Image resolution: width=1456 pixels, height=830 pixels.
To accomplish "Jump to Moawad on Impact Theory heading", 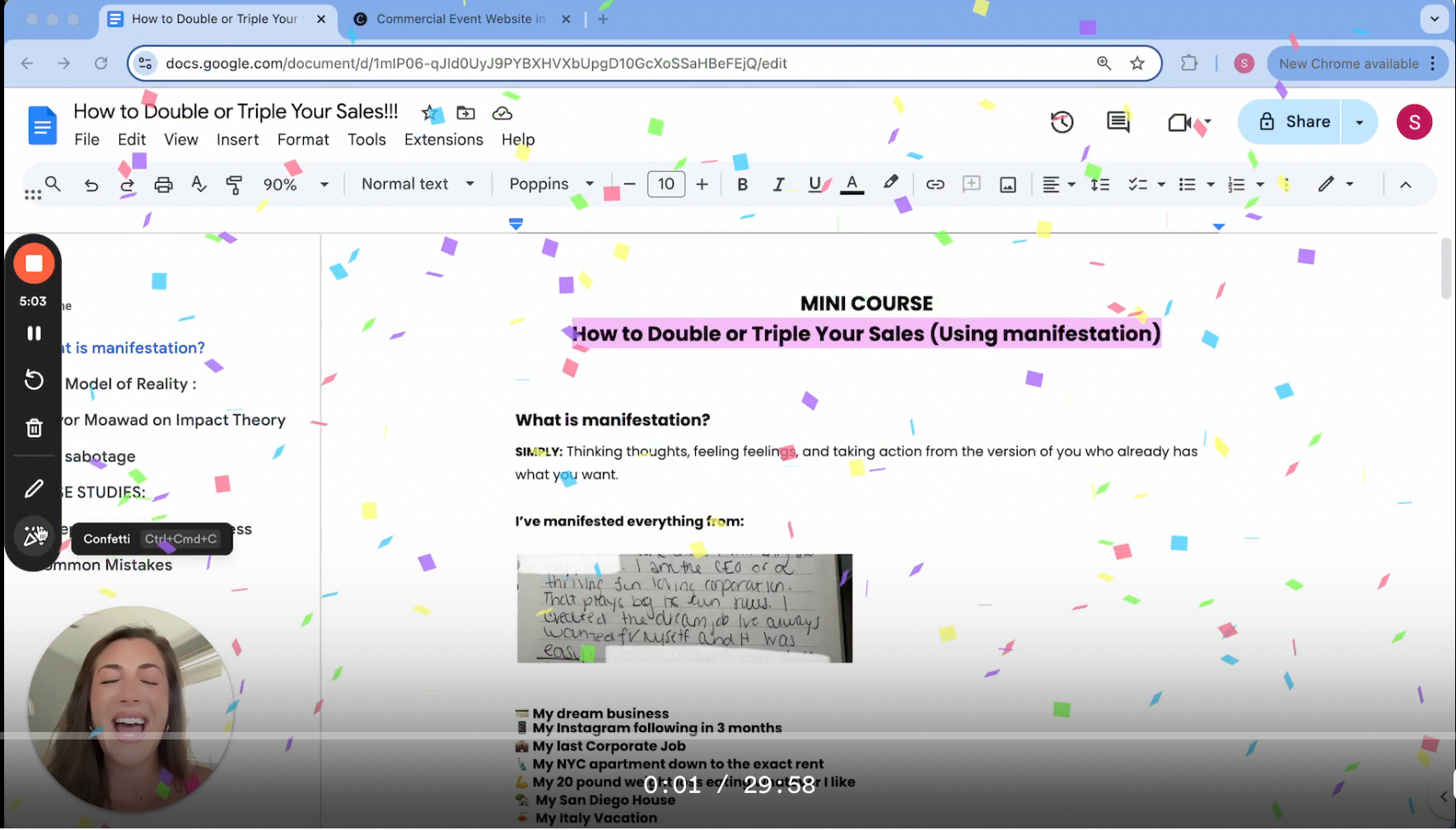I will tap(175, 420).
